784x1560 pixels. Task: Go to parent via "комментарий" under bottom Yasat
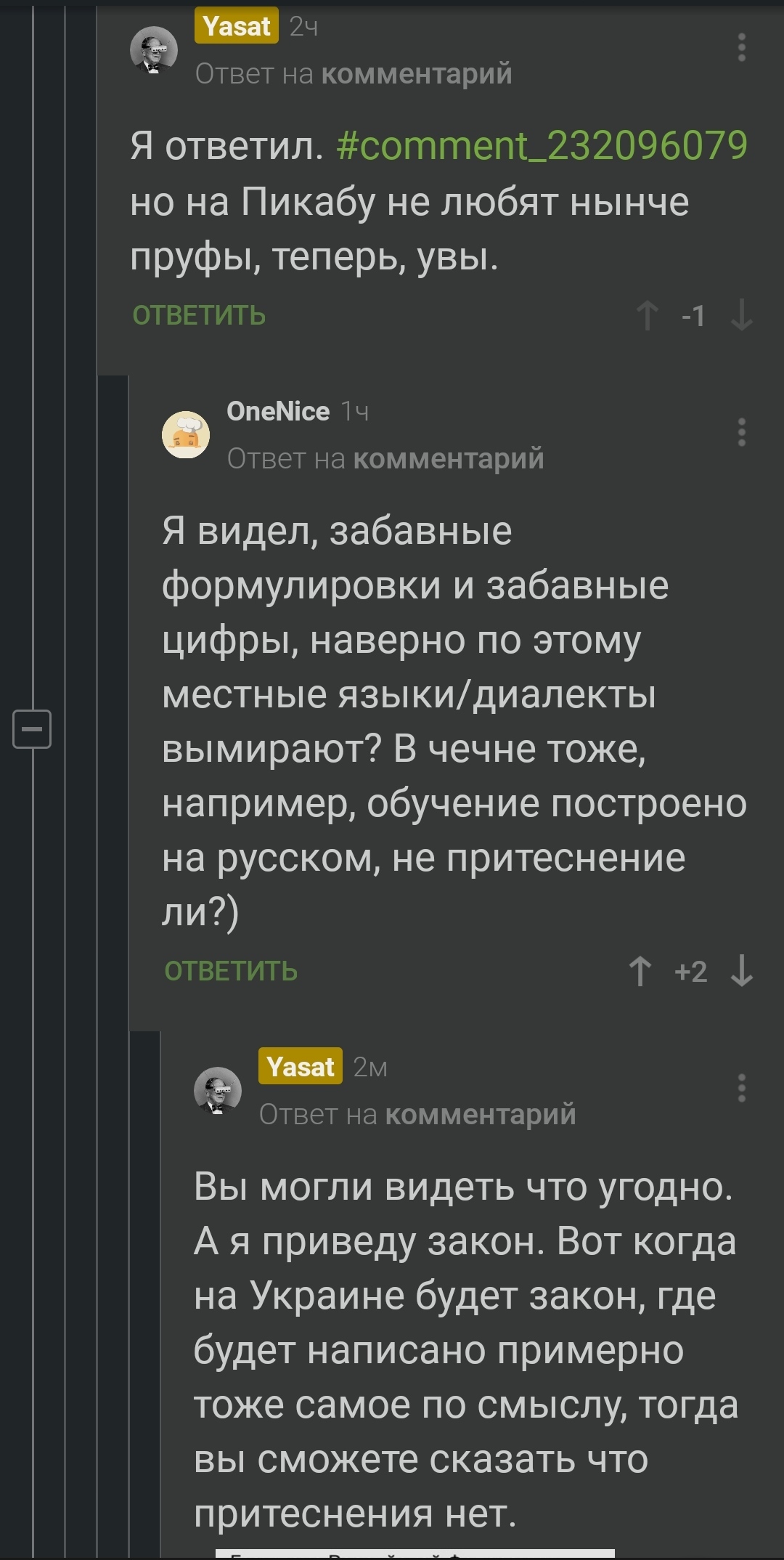[481, 1115]
